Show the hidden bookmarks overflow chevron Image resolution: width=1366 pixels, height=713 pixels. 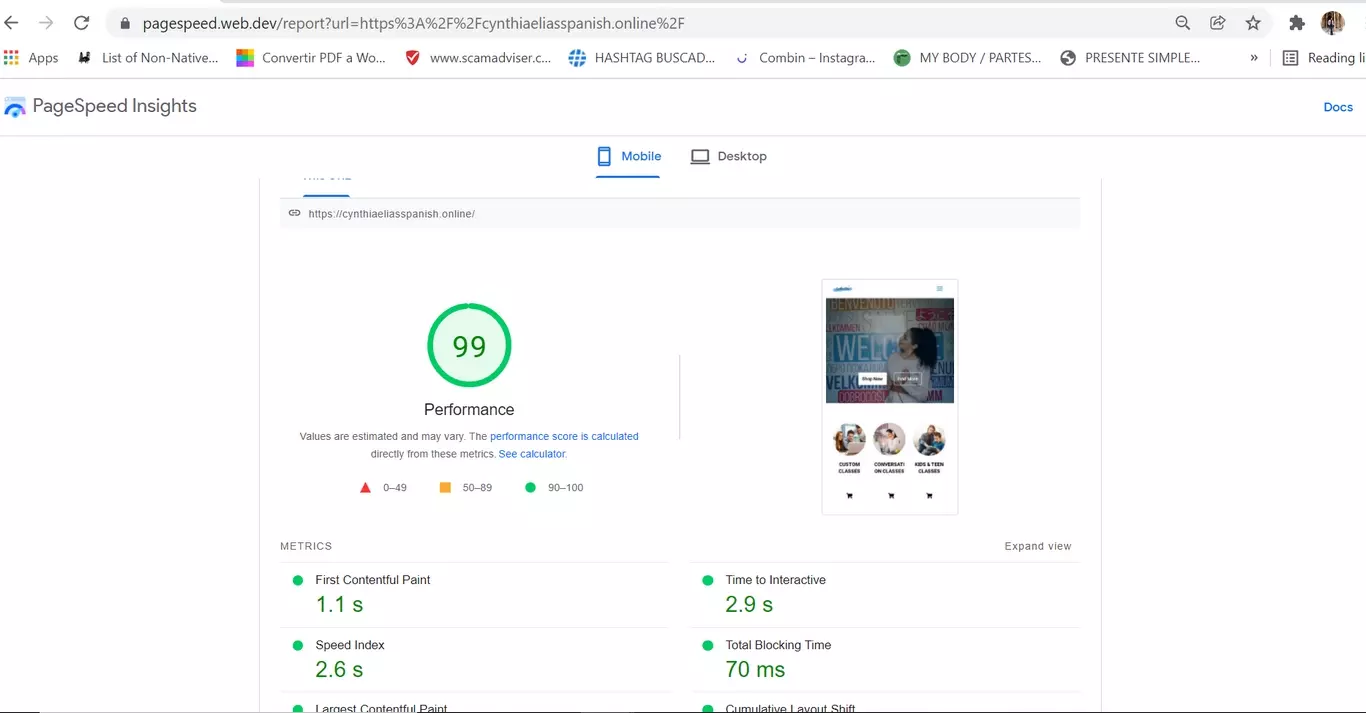coord(1254,58)
